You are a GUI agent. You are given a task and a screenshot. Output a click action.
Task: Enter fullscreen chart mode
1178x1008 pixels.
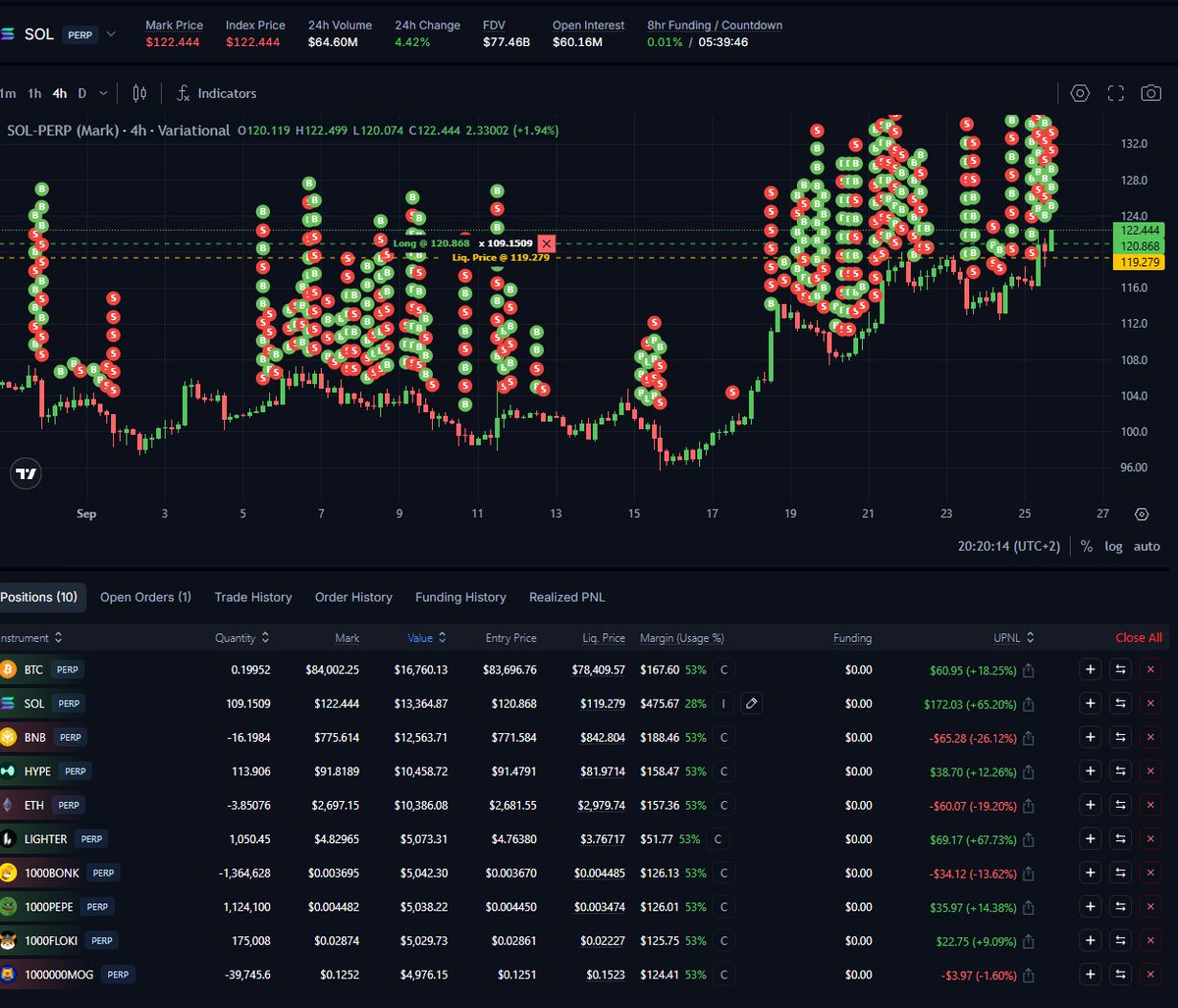coord(1115,93)
